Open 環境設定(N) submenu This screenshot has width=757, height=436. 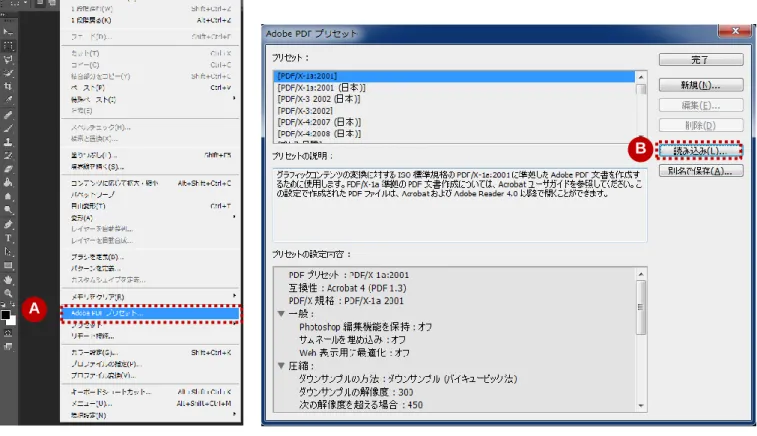click(x=150, y=415)
